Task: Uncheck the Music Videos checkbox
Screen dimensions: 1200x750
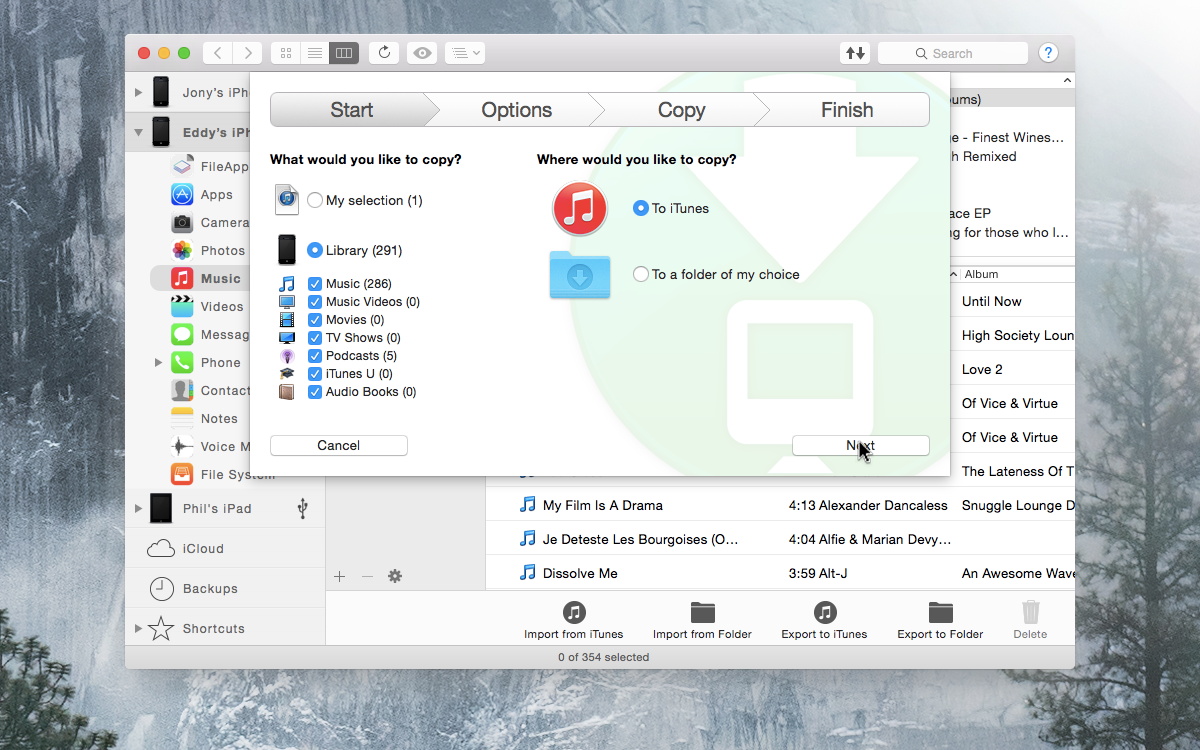Action: [x=315, y=302]
